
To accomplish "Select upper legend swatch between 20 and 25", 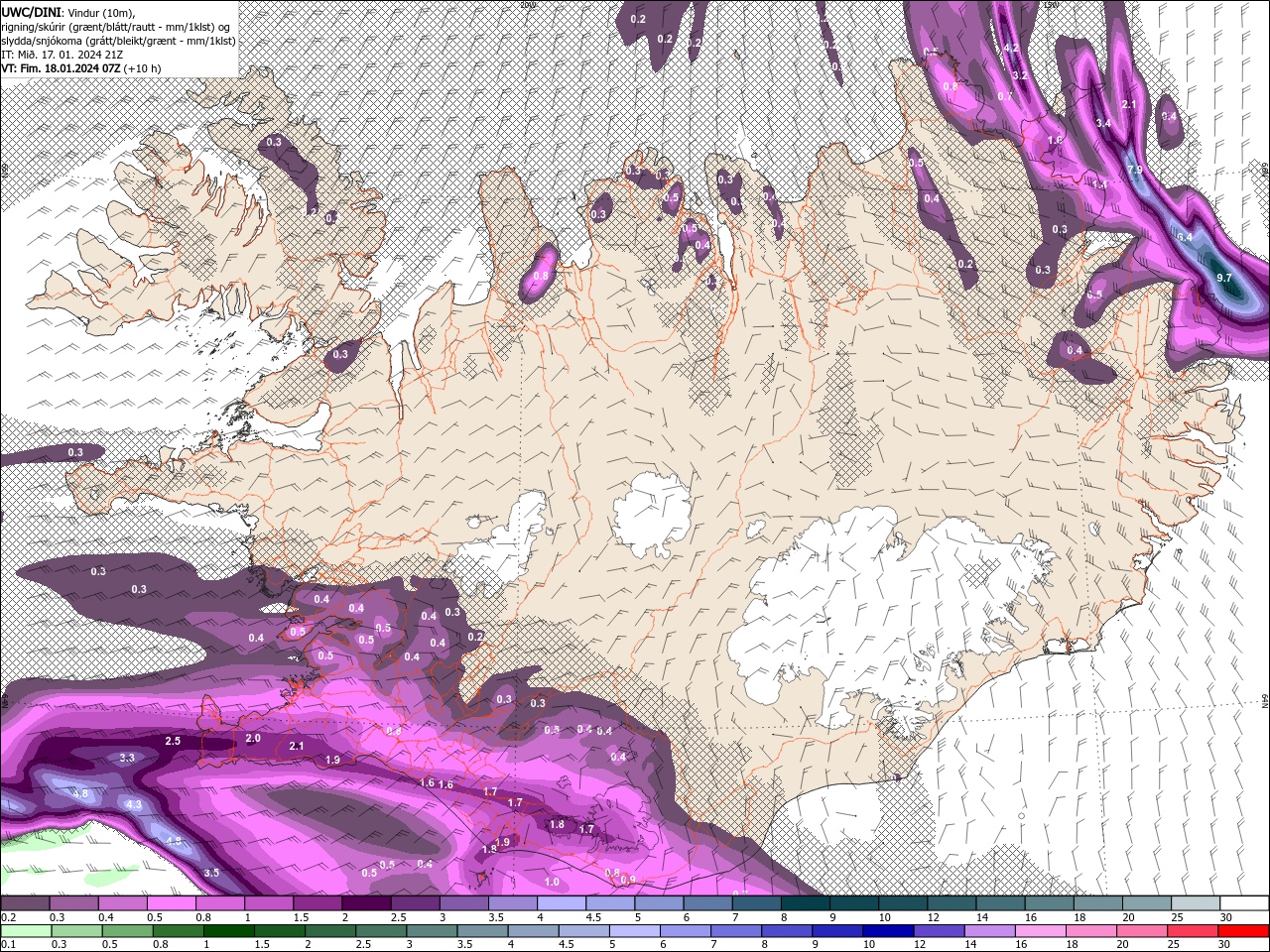I will [x=1147, y=903].
